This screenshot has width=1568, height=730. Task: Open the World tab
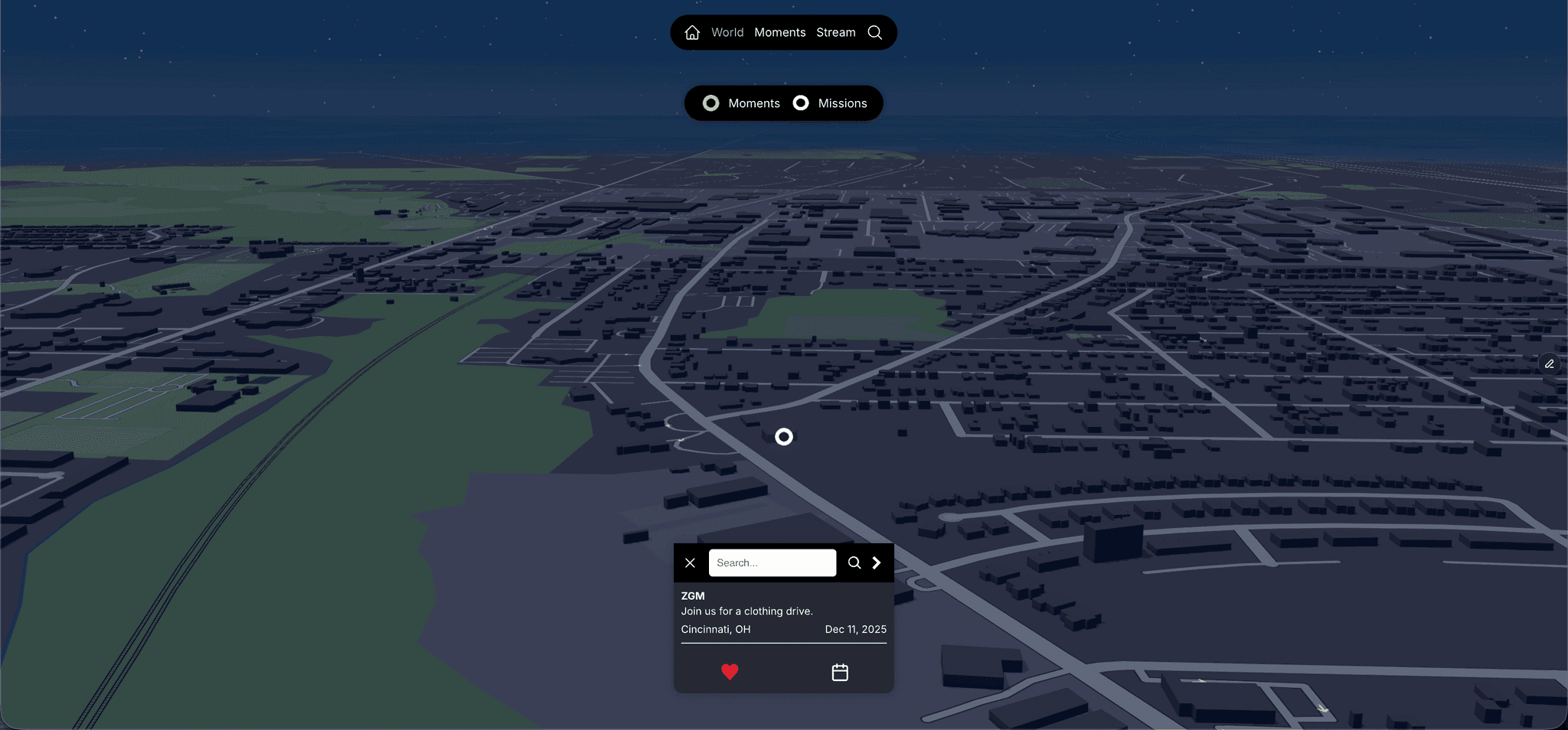pos(727,32)
